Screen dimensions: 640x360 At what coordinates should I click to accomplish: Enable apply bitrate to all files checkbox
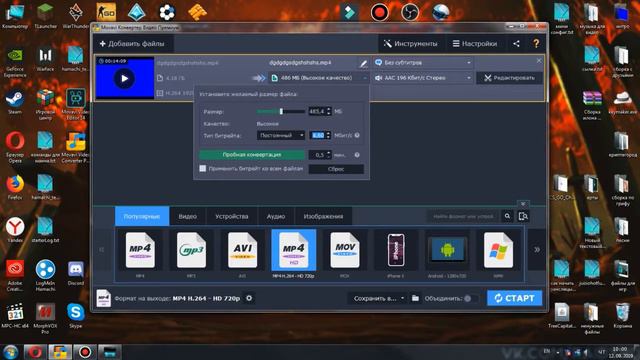point(202,168)
